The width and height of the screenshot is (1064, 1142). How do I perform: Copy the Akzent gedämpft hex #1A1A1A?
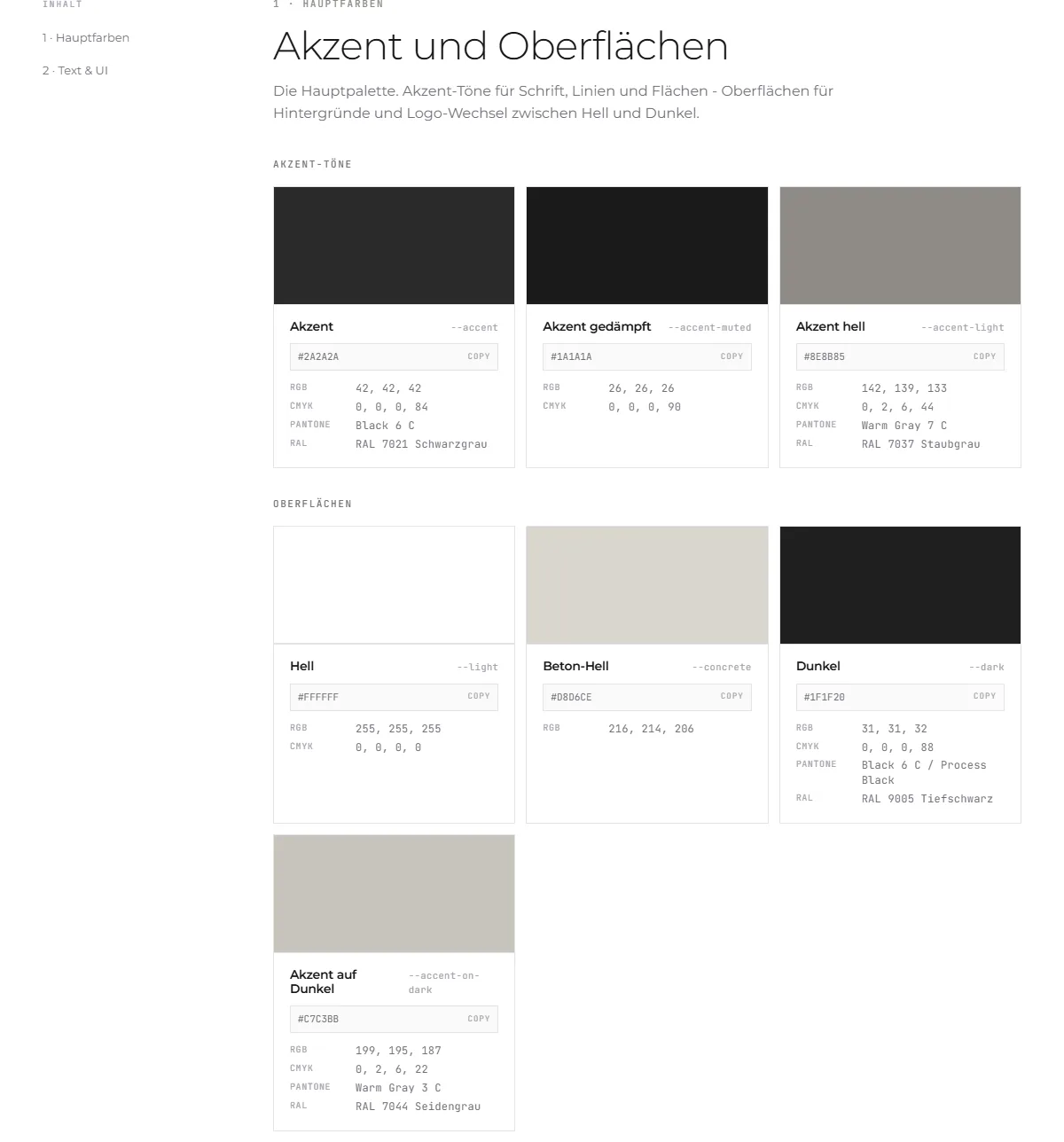[731, 356]
